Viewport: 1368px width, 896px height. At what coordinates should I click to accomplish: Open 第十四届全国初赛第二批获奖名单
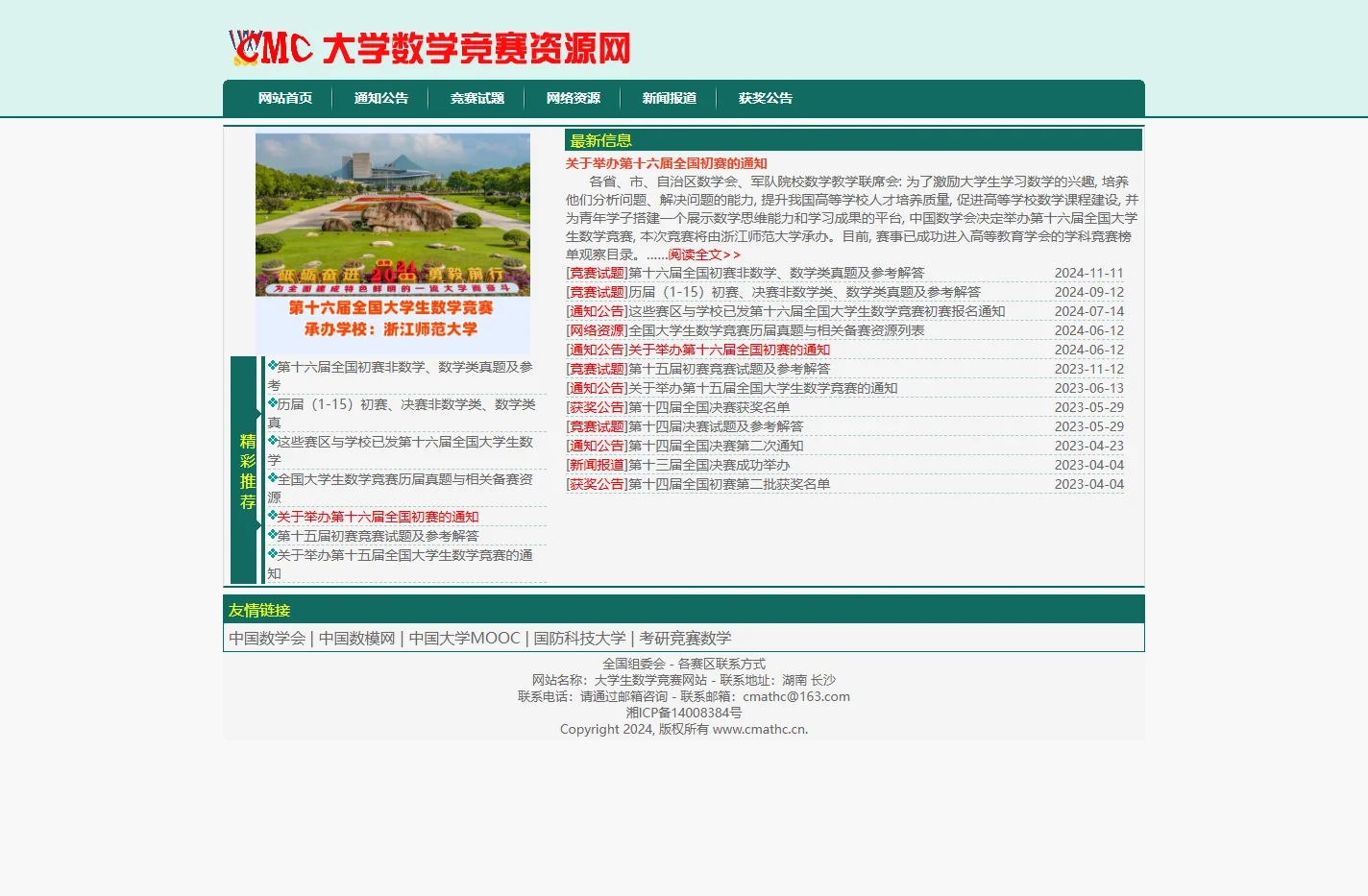(x=730, y=484)
